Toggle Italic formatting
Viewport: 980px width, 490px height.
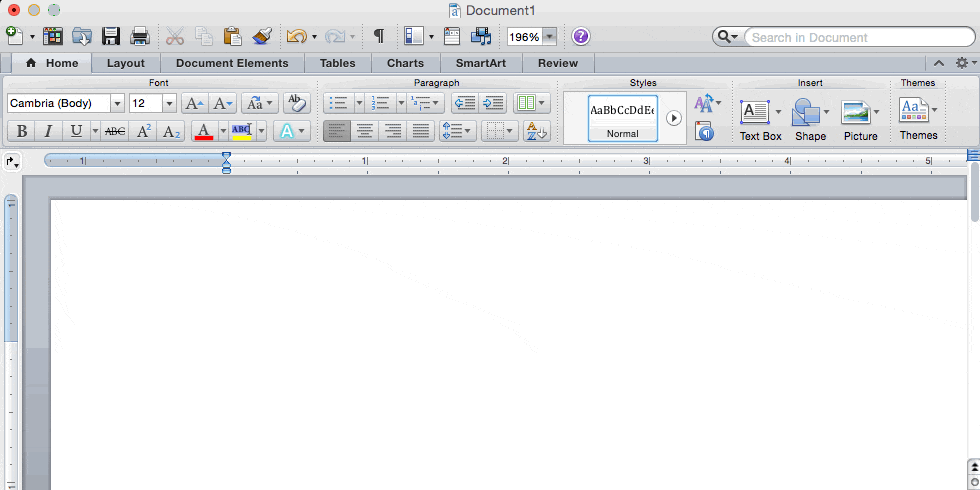tap(47, 131)
